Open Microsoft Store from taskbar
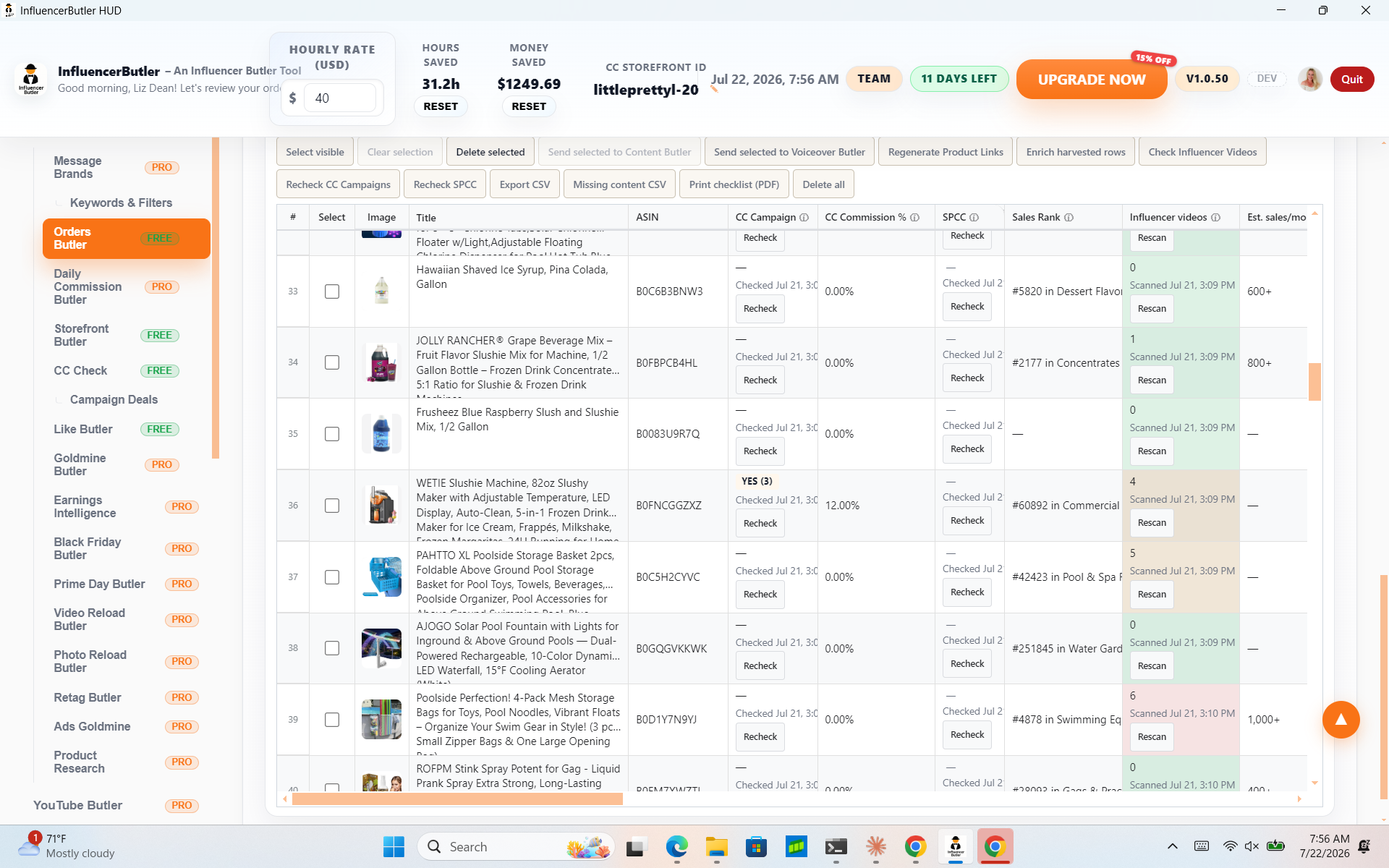 tap(756, 846)
